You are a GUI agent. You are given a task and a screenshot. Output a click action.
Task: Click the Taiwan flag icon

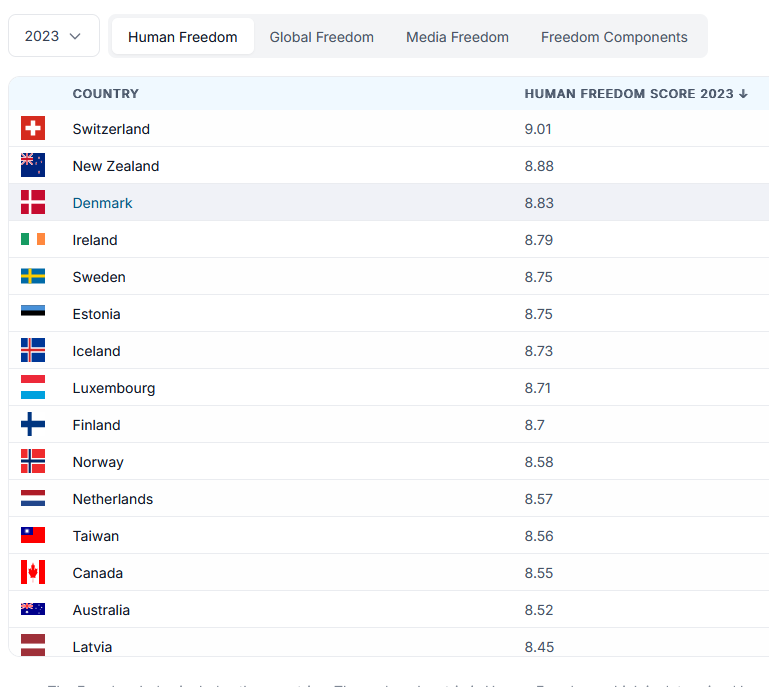33,536
